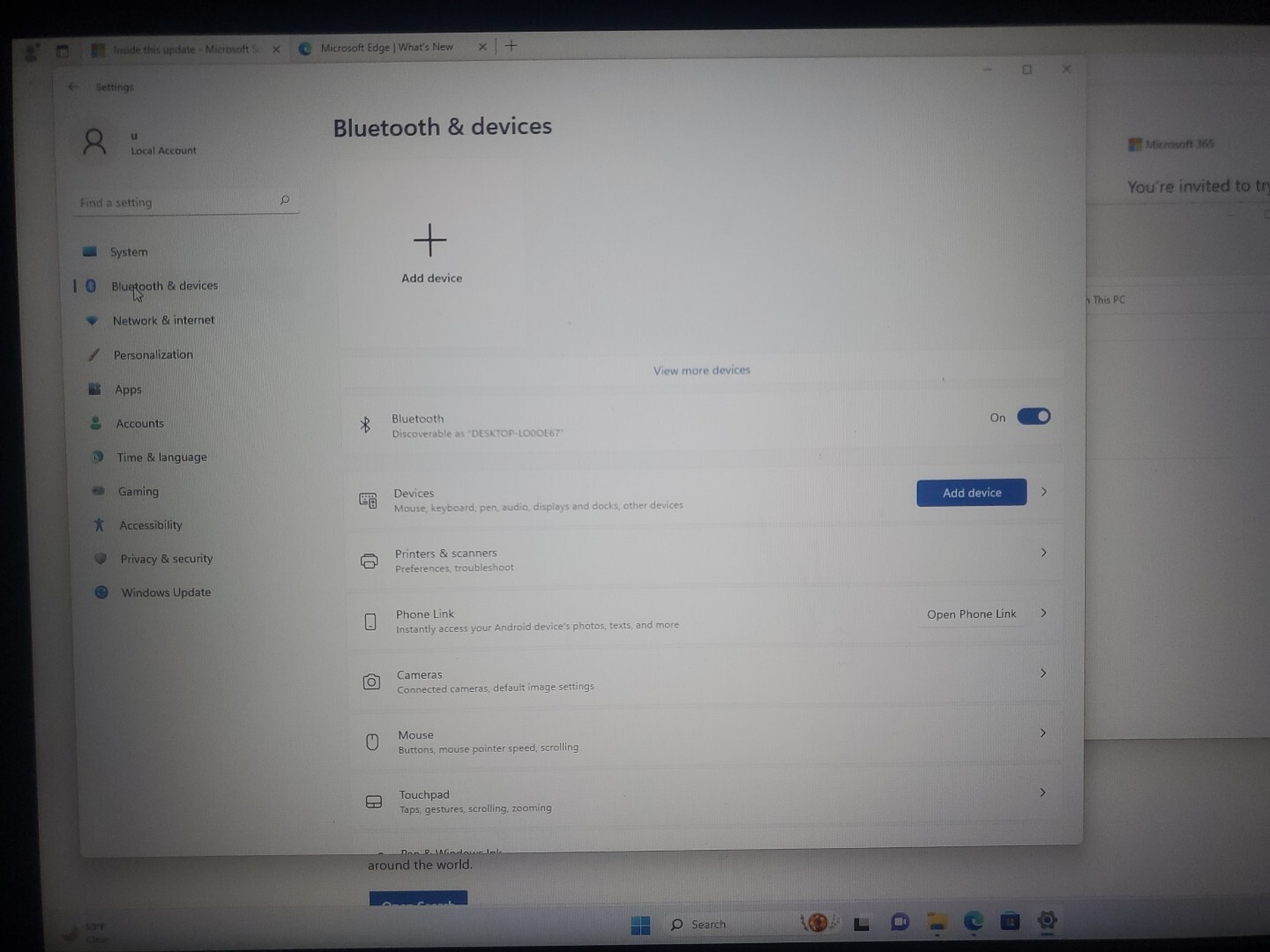
Task: Click the Settings back arrow
Action: 73,86
